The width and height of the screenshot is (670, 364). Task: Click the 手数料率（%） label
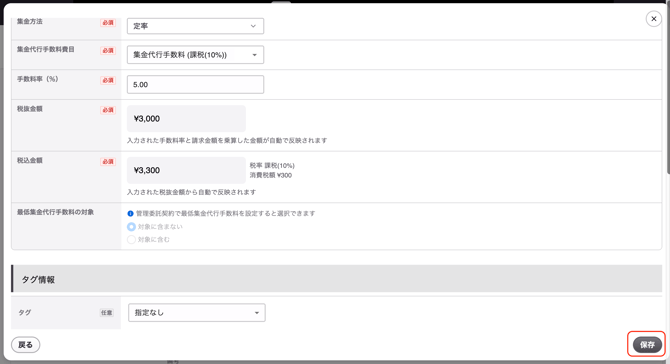pos(38,79)
